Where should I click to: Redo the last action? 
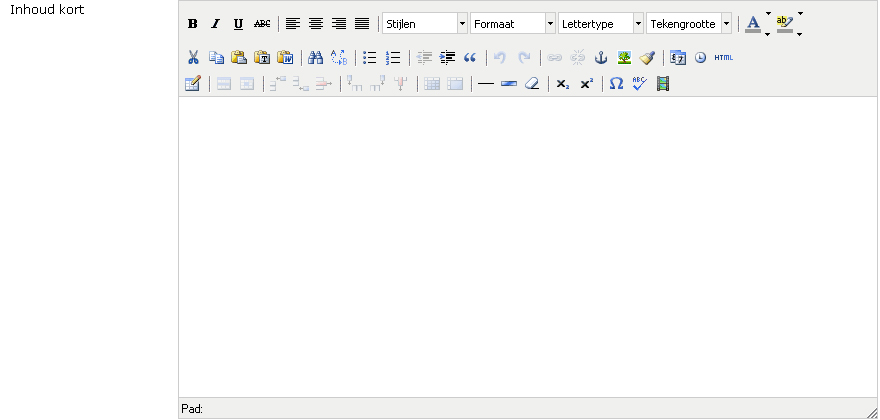click(524, 57)
